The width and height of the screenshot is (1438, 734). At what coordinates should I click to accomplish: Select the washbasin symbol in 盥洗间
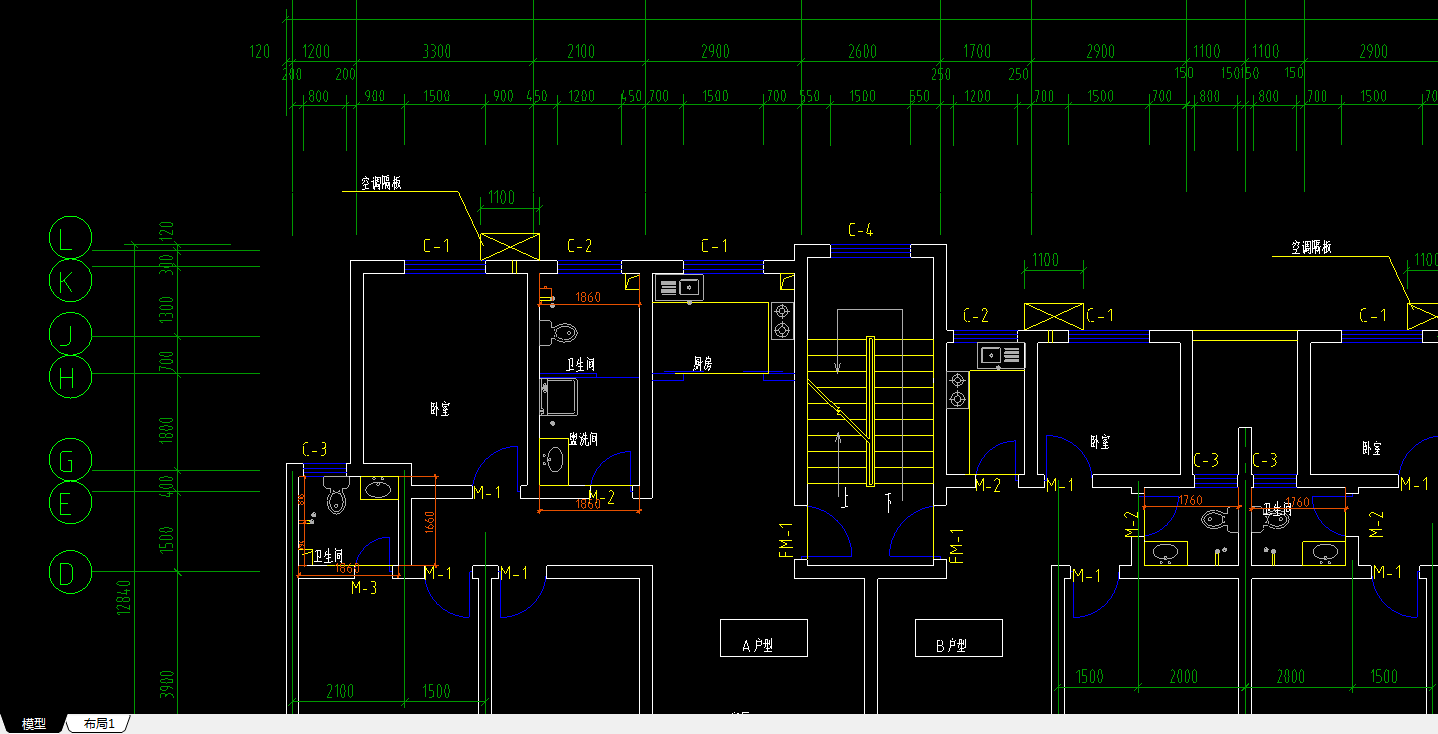[553, 460]
